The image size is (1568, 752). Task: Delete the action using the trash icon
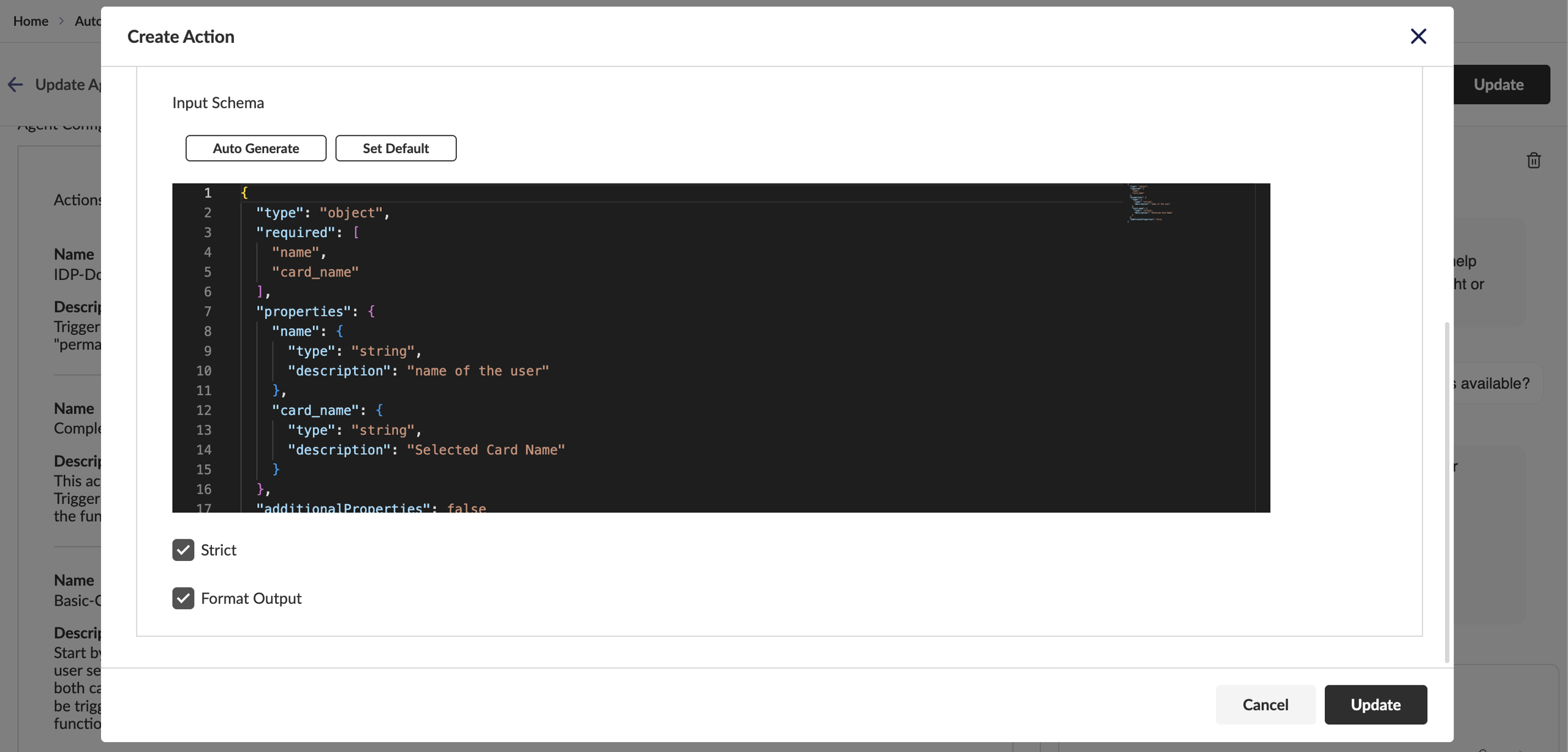click(1534, 160)
